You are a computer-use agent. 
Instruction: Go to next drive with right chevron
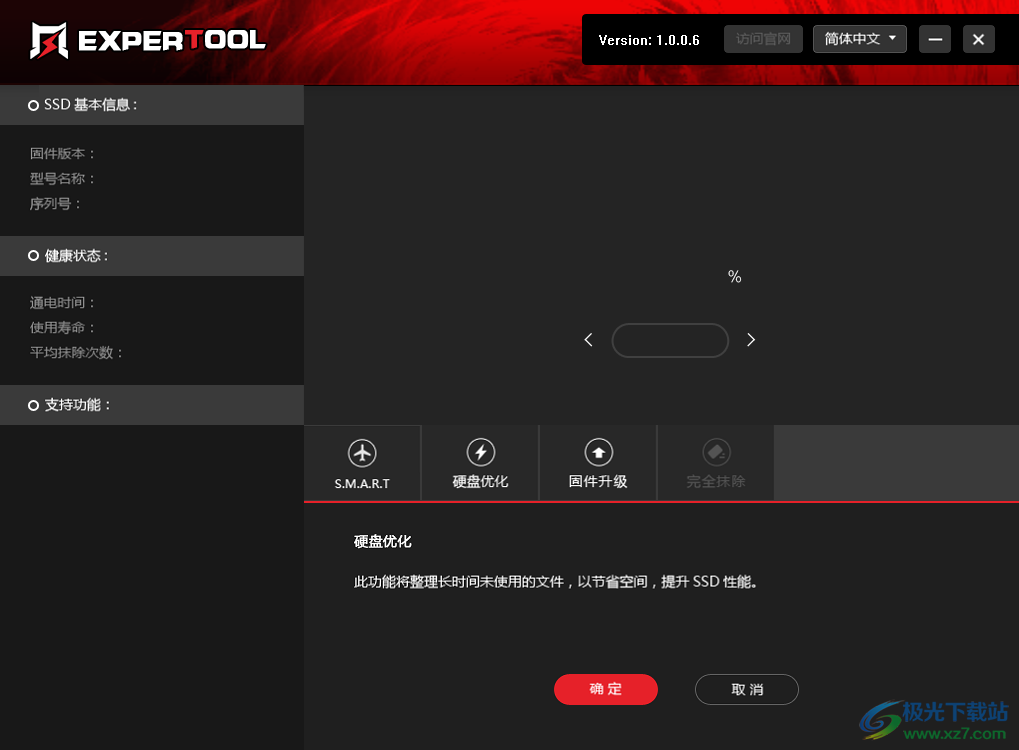point(751,340)
